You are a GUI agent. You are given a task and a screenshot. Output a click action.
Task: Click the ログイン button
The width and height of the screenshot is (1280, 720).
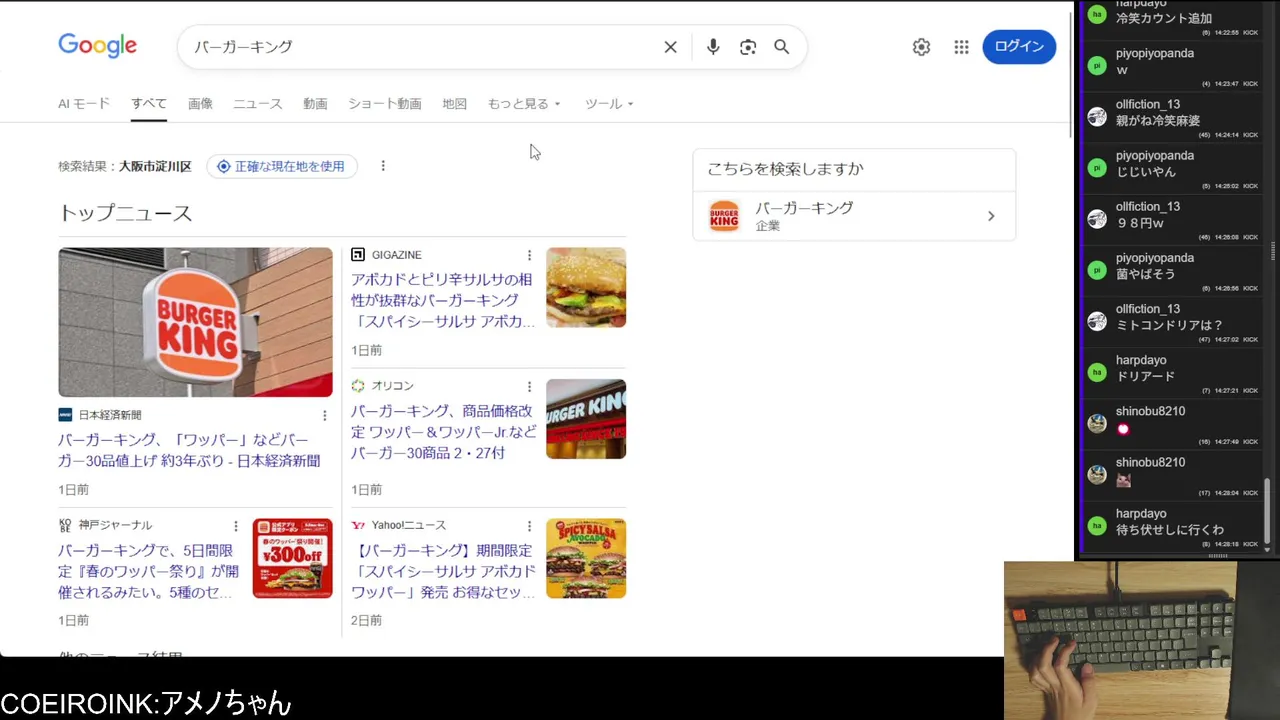pos(1019,47)
